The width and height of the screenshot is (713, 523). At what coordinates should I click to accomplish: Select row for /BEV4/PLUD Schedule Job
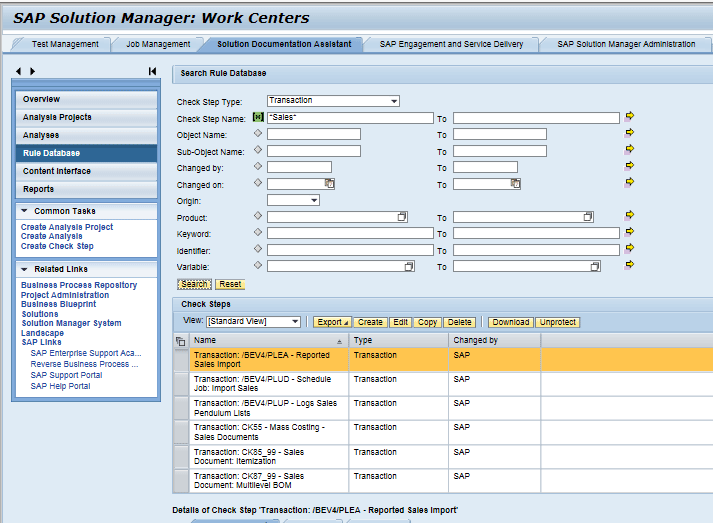click(181, 384)
